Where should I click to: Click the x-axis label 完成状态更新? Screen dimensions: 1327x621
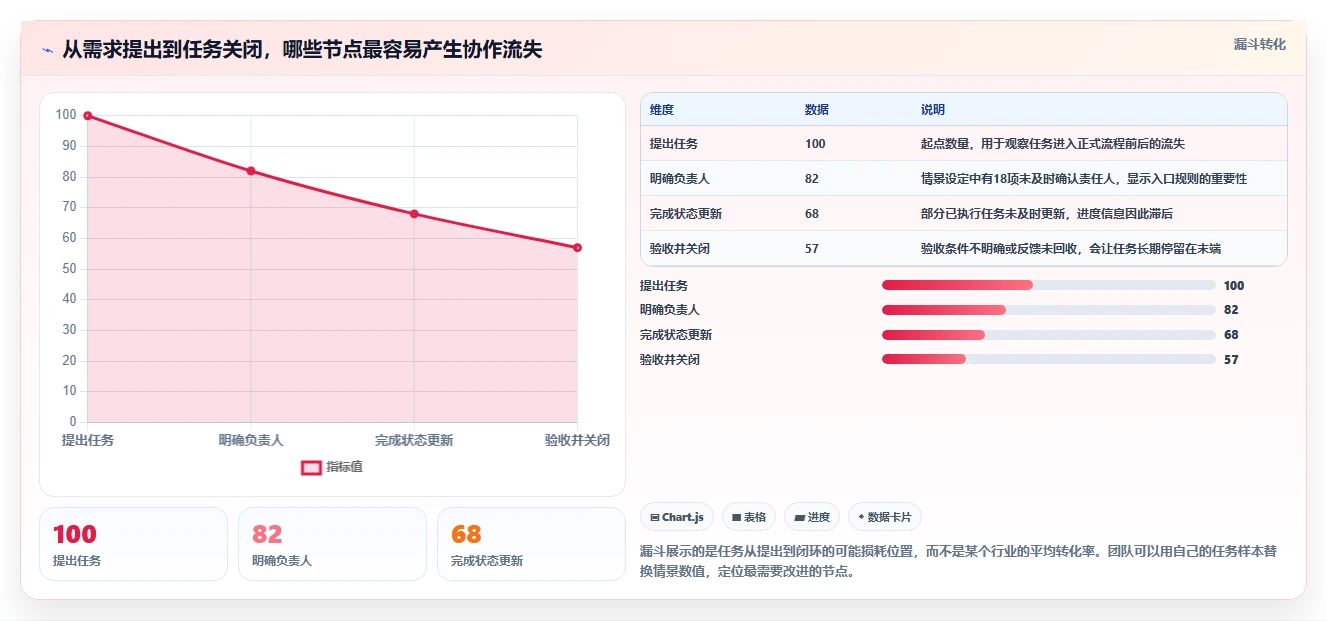click(414, 441)
